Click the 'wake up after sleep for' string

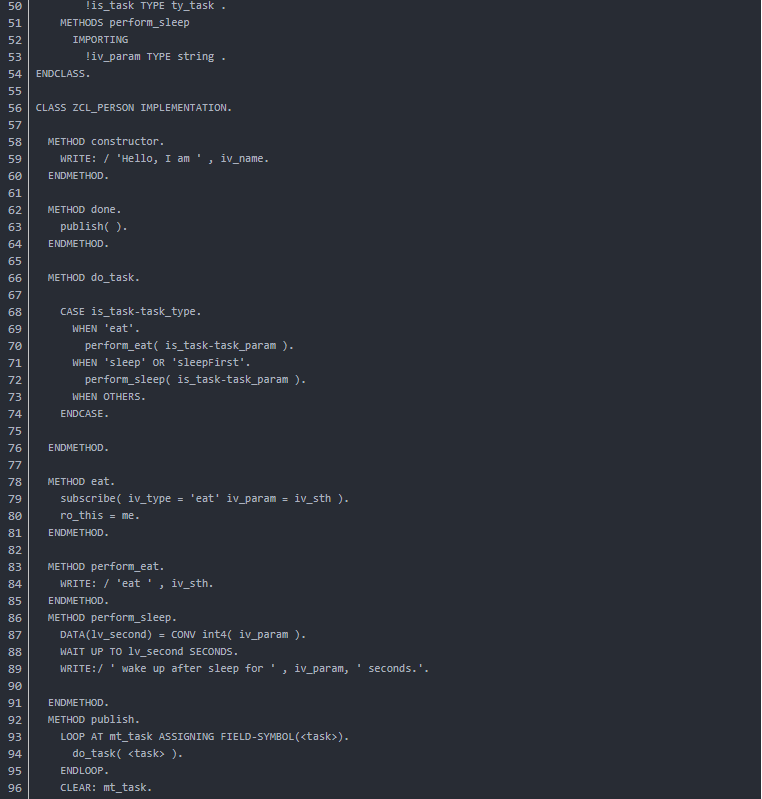(x=193, y=669)
